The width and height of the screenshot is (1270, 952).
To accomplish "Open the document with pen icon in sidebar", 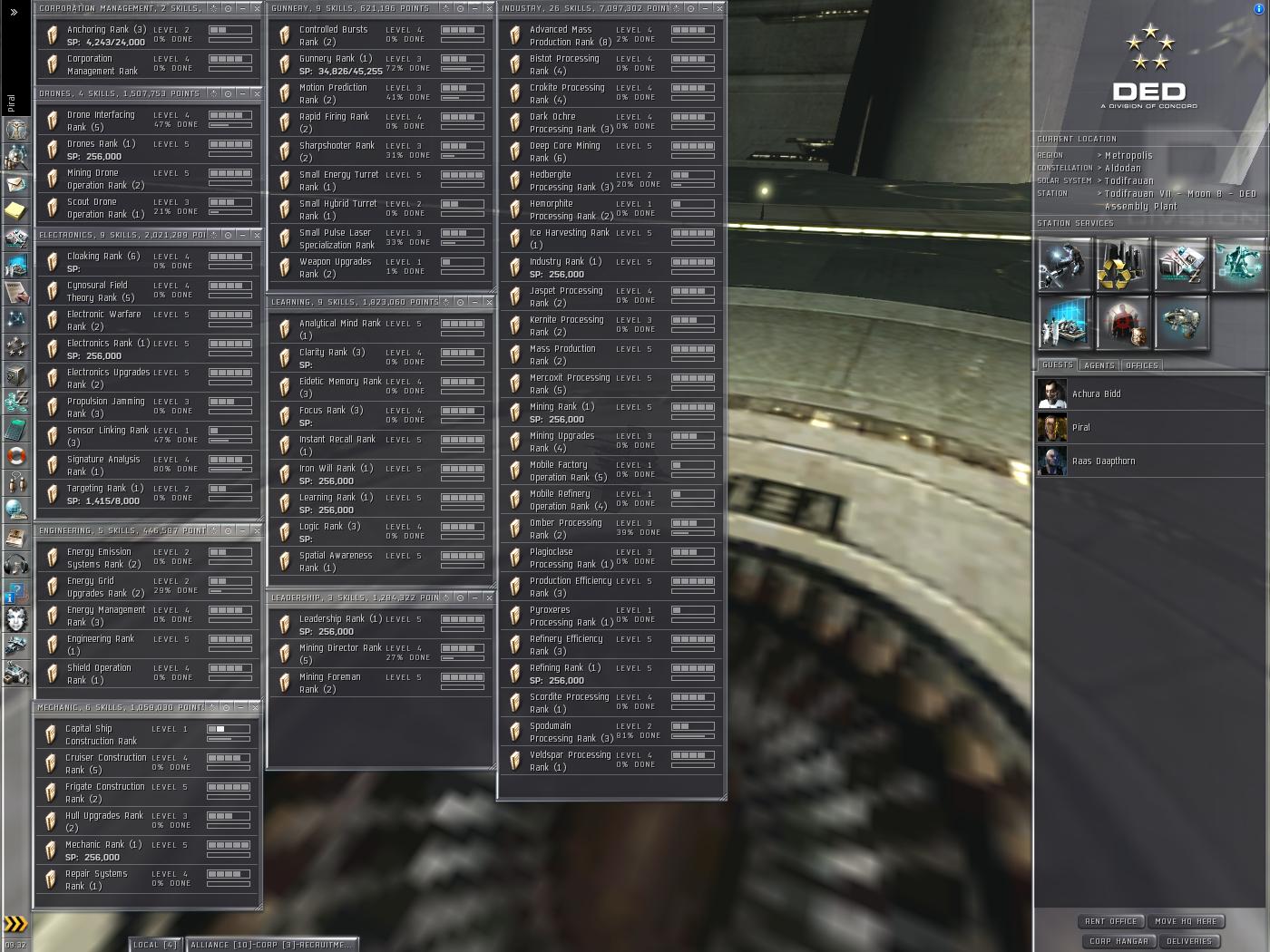I will (x=16, y=292).
